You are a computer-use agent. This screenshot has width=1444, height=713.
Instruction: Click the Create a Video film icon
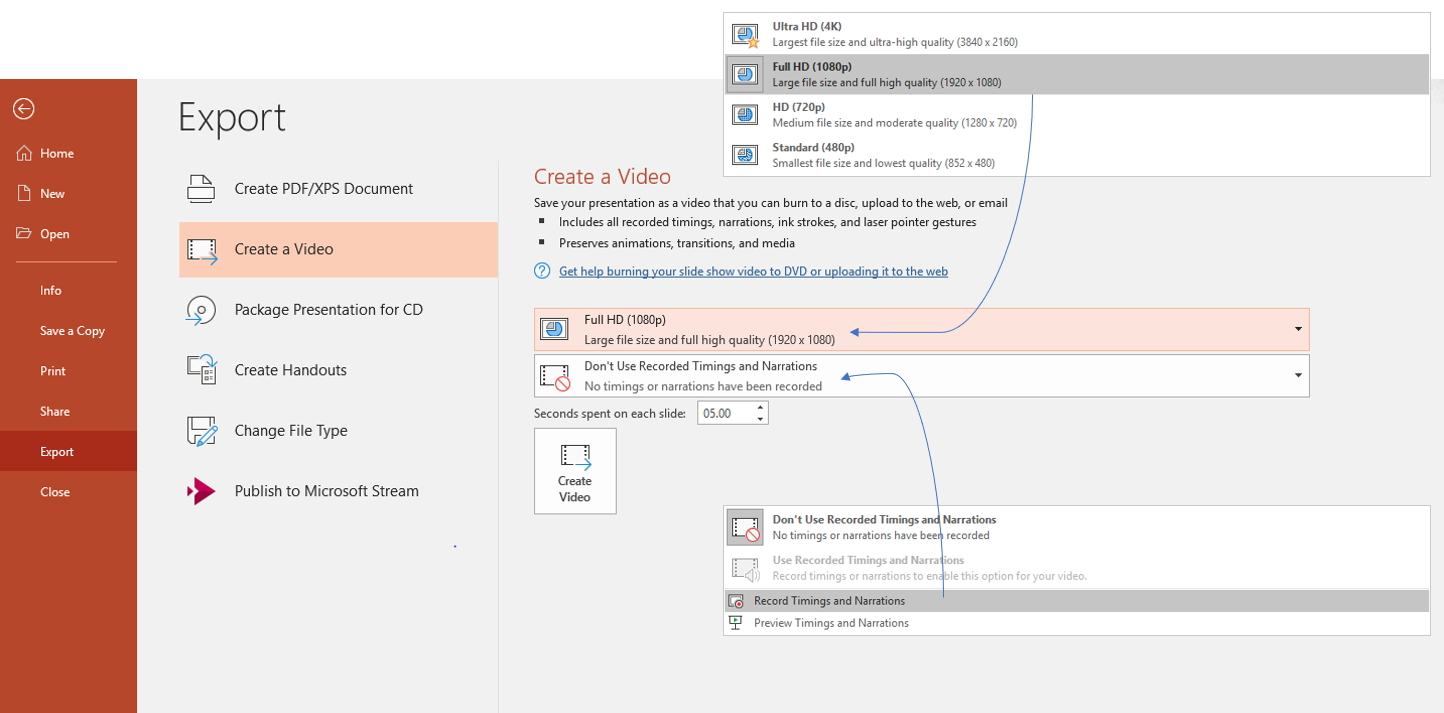201,249
